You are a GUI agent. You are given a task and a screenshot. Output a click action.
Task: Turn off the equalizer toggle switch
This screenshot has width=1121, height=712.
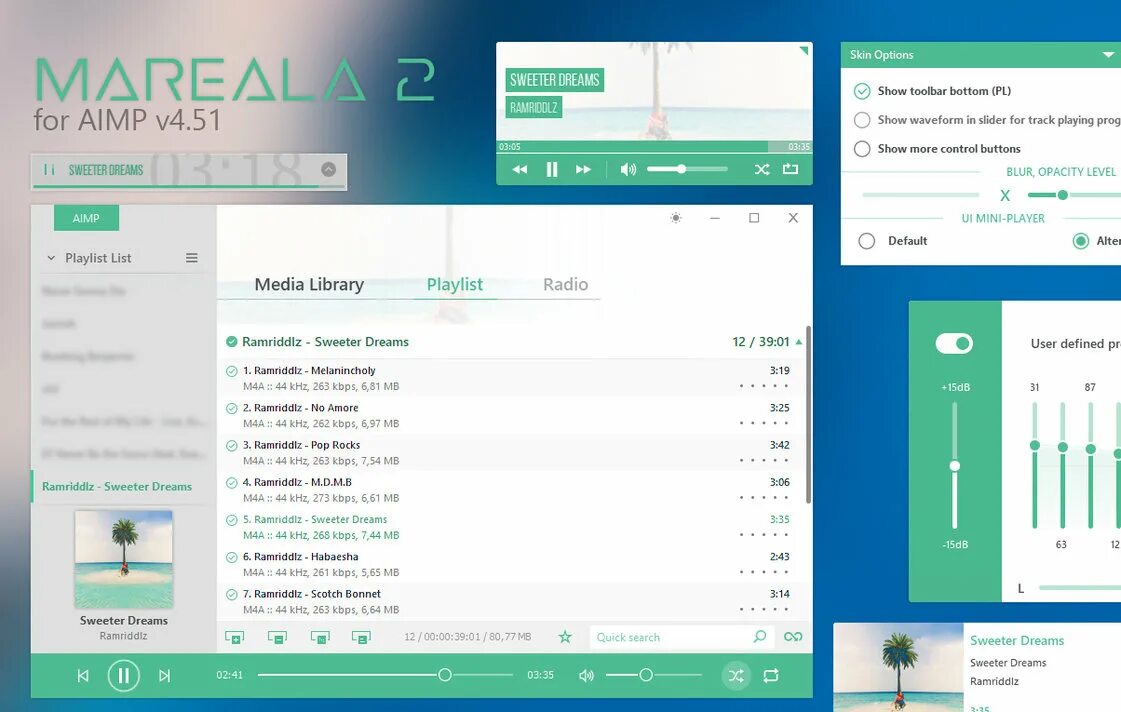pyautogui.click(x=954, y=344)
